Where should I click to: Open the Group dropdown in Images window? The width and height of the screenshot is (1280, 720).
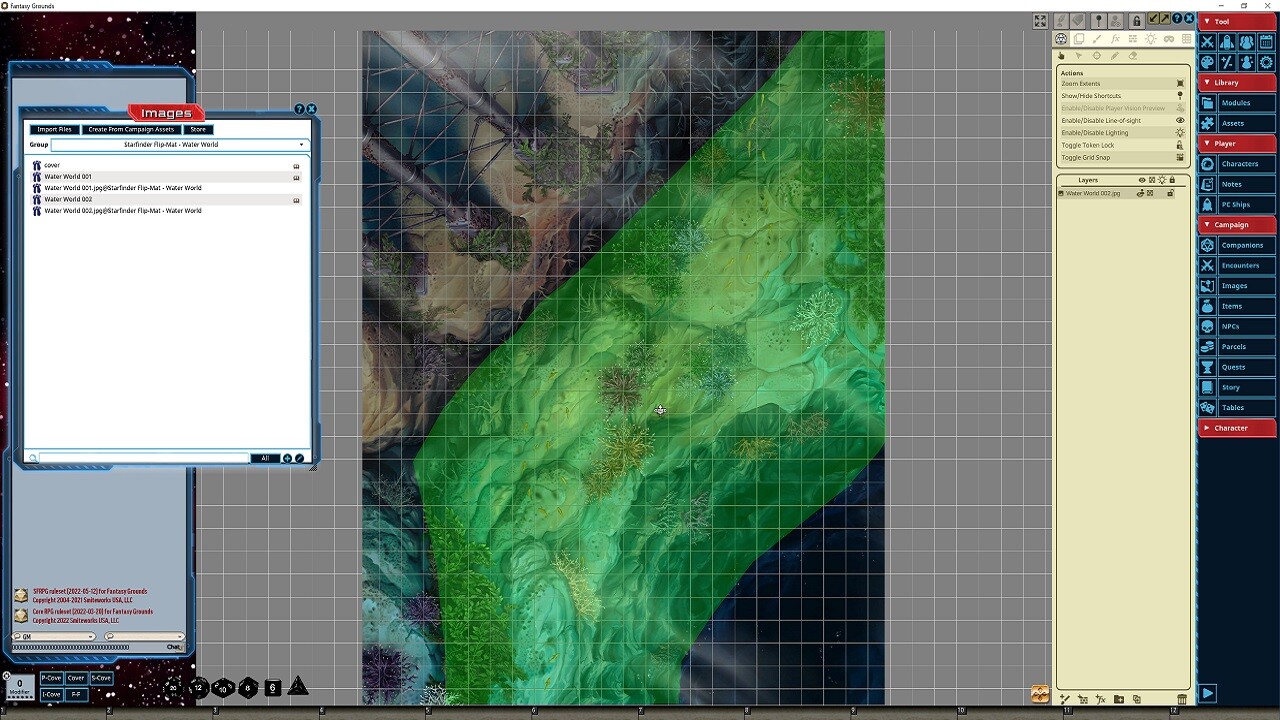(300, 144)
